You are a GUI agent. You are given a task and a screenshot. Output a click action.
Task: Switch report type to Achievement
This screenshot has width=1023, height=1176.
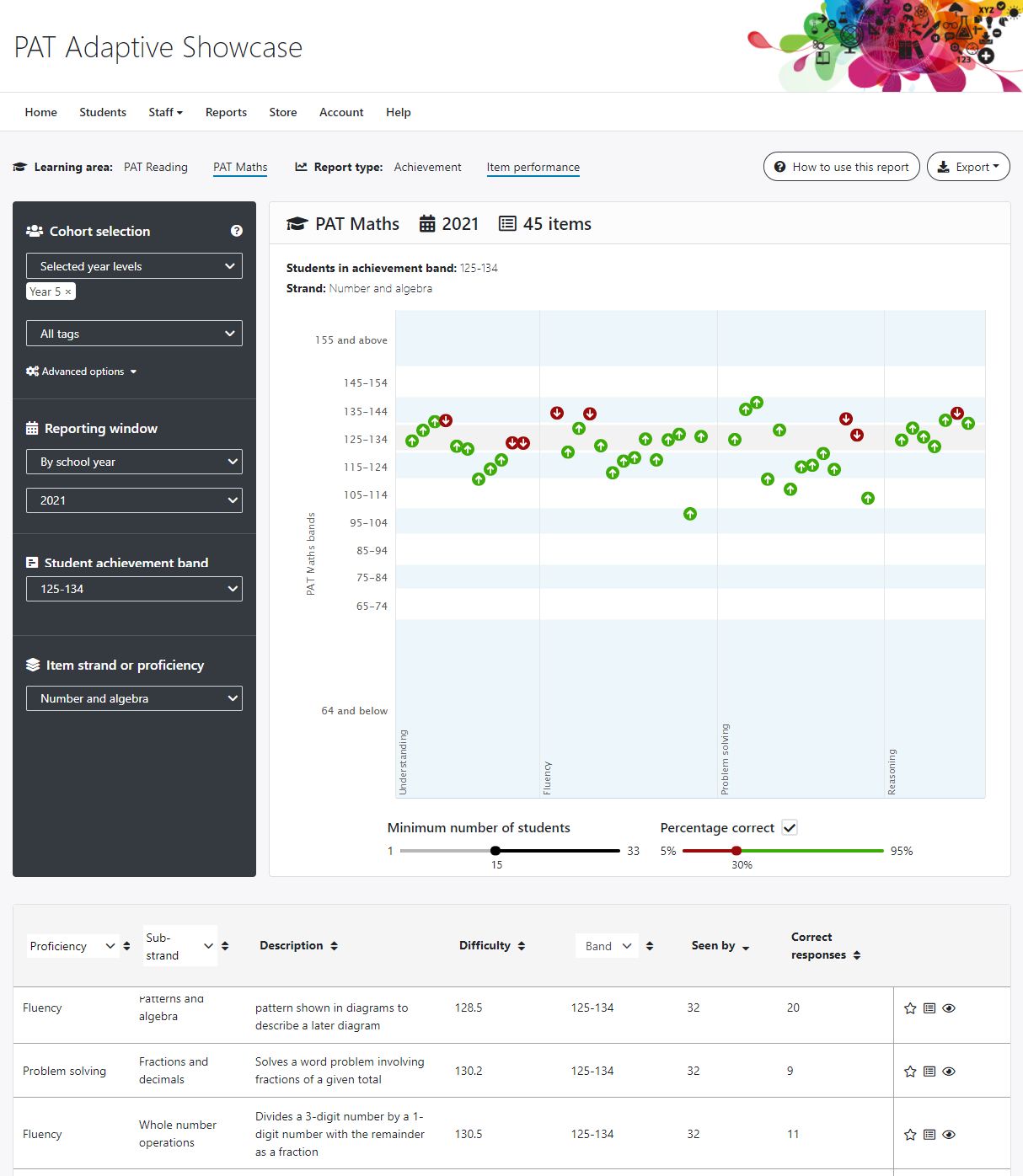tap(428, 167)
